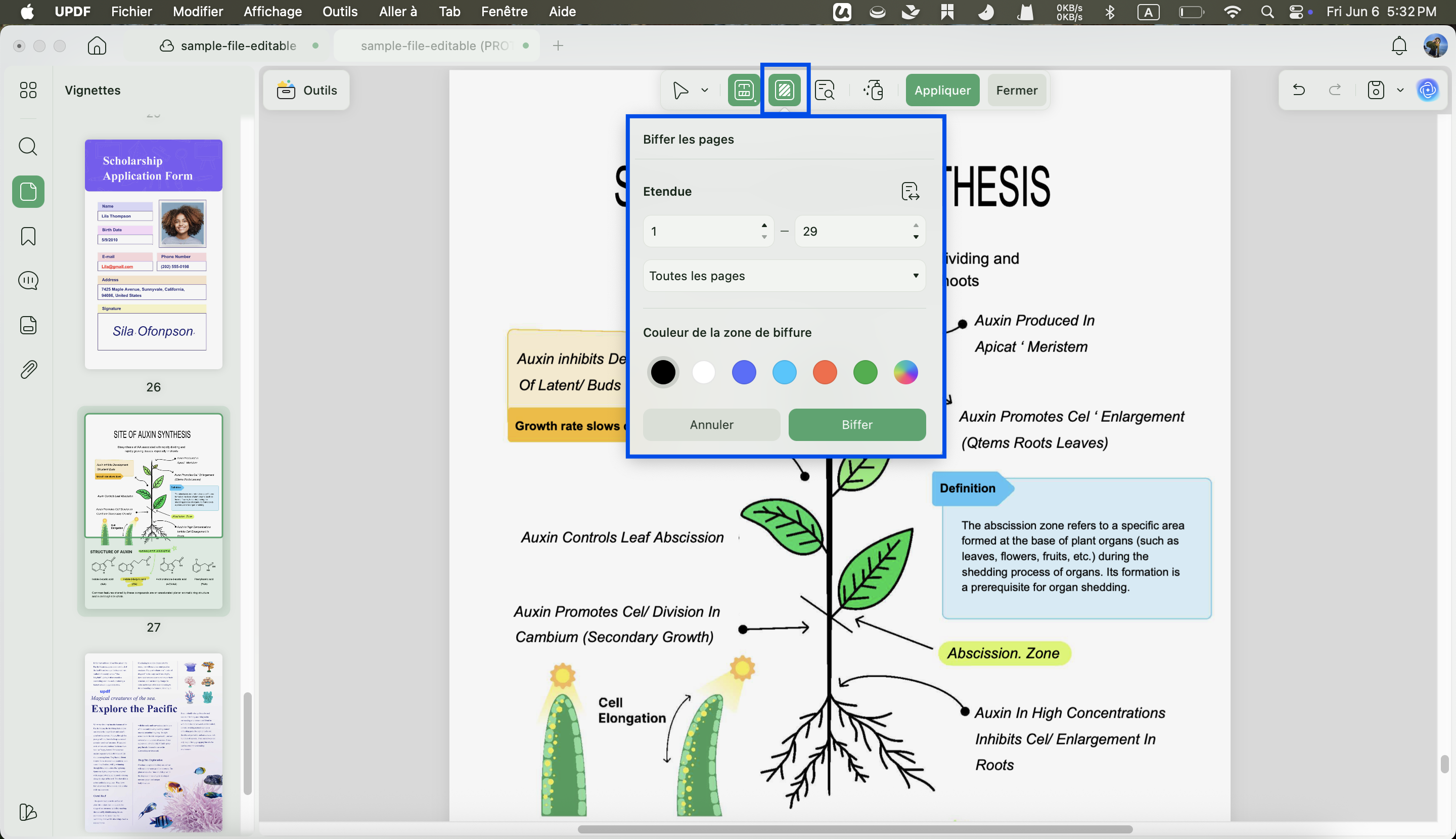Expand the cursor tool dropdown arrow

click(x=704, y=90)
